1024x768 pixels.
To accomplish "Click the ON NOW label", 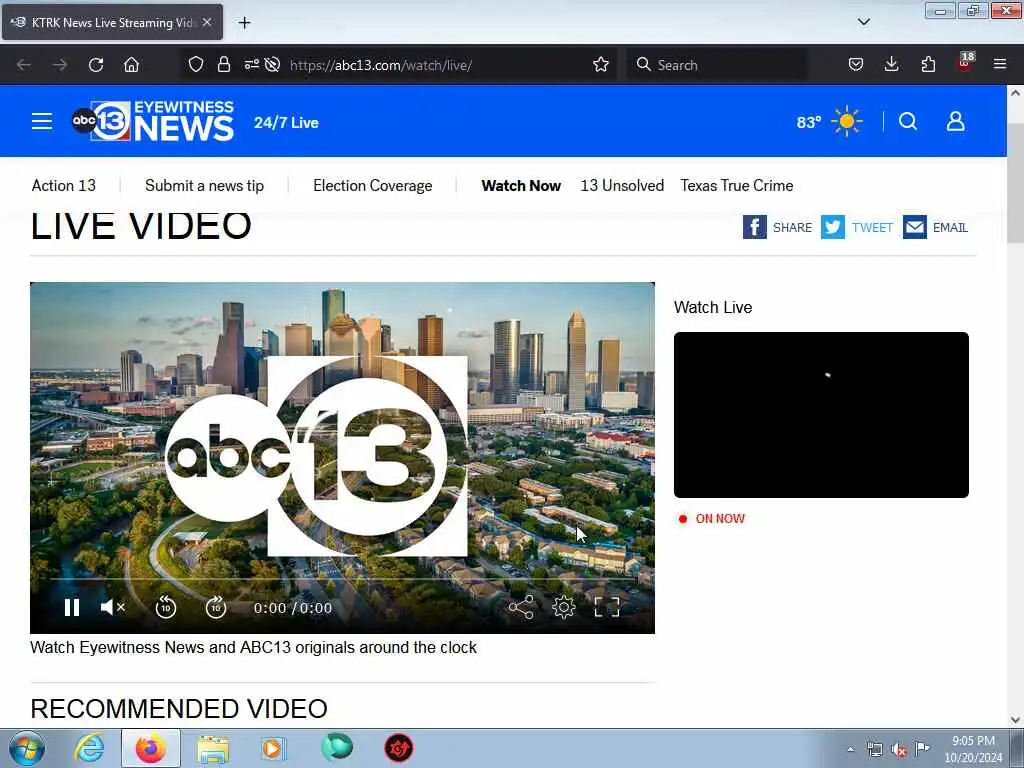I will (x=720, y=519).
